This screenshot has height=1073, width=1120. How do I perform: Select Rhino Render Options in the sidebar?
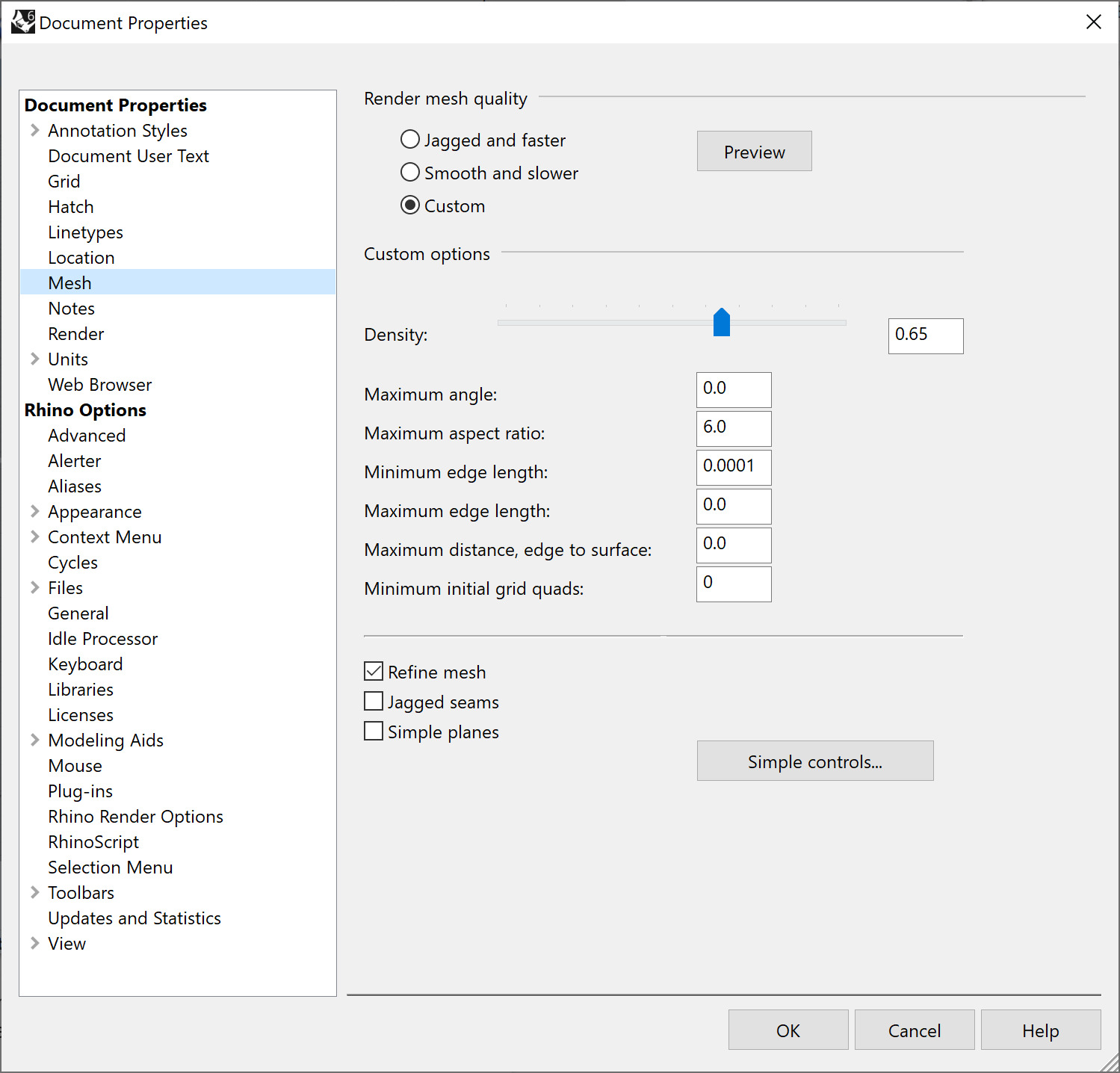(135, 817)
